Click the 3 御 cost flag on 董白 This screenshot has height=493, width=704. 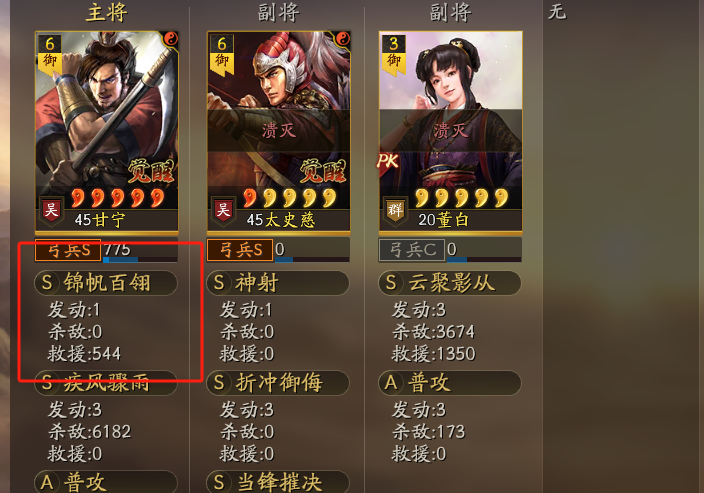tap(393, 54)
